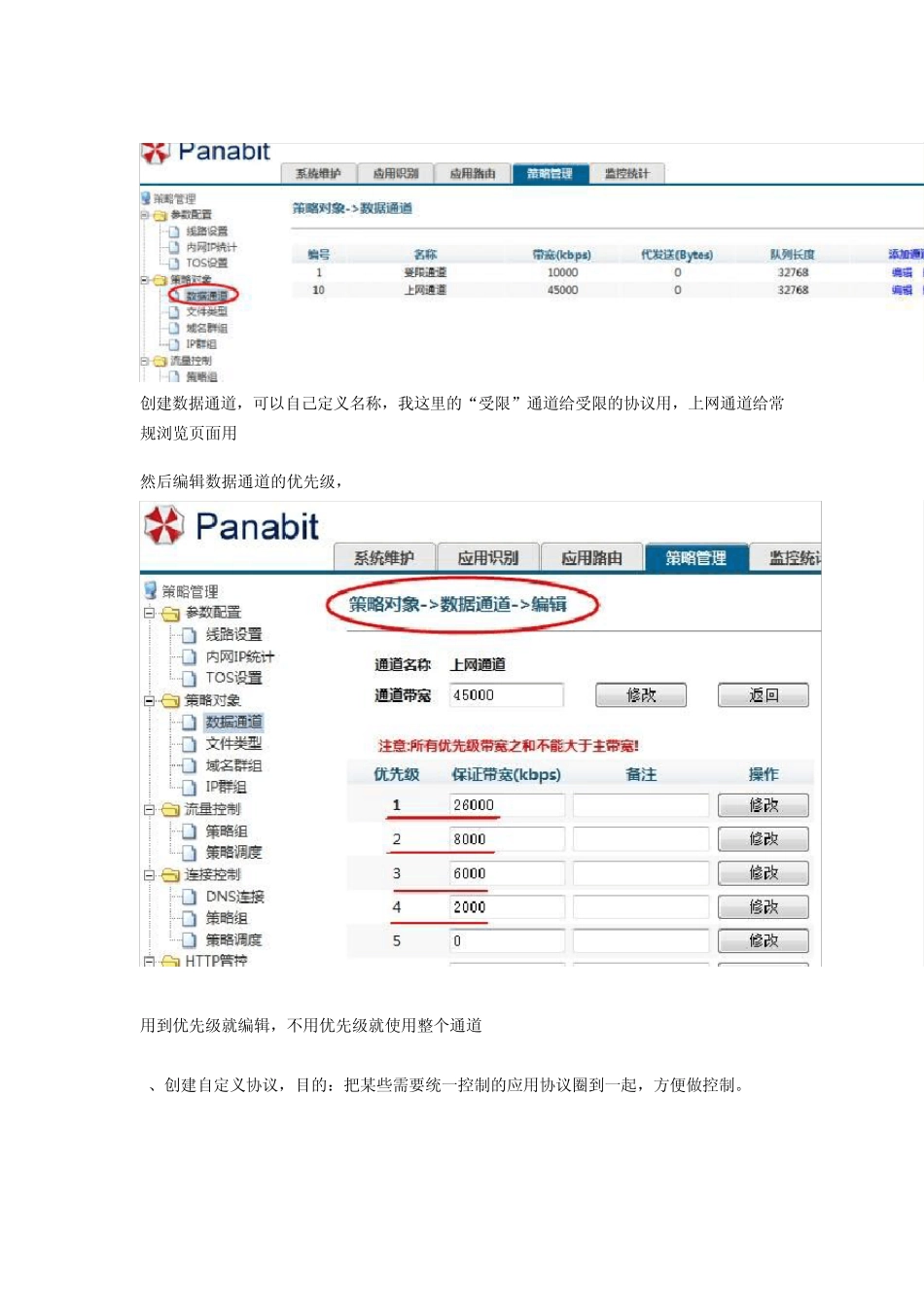Focus the 通道带宽 field showing 45000
The height and width of the screenshot is (1307, 924).
coord(506,695)
